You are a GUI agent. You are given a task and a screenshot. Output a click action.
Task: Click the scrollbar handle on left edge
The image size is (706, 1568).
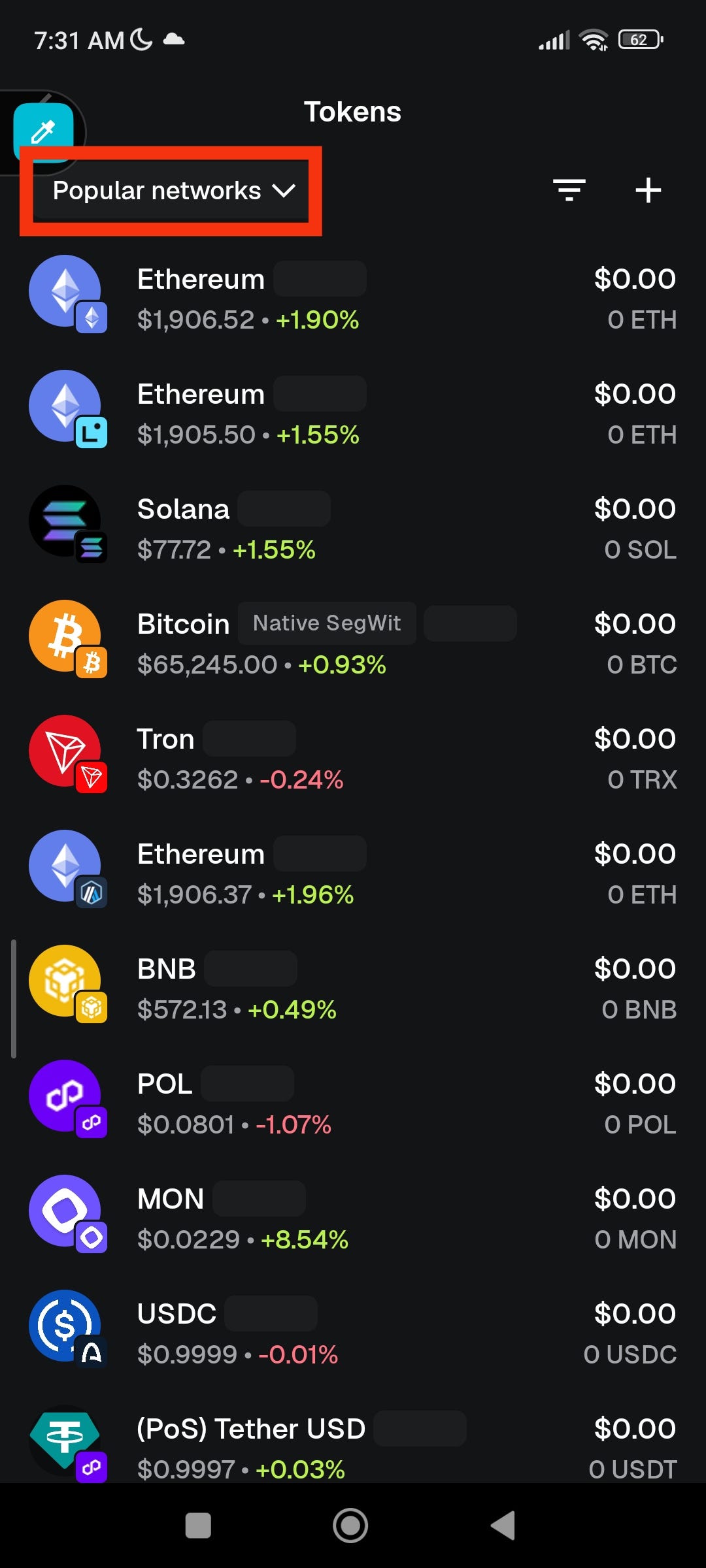pos(13,998)
